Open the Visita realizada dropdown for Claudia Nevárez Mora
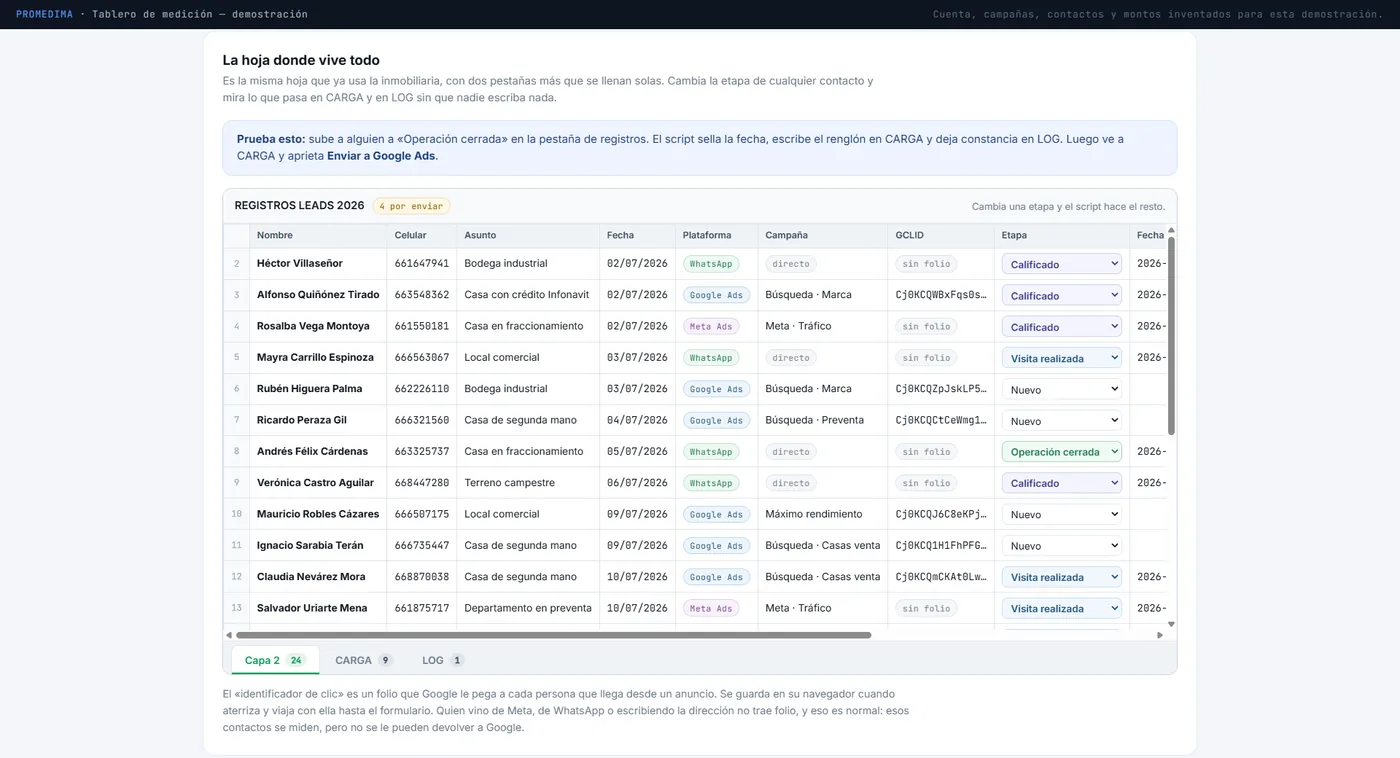The width and height of the screenshot is (1400, 758). pyautogui.click(x=1061, y=577)
